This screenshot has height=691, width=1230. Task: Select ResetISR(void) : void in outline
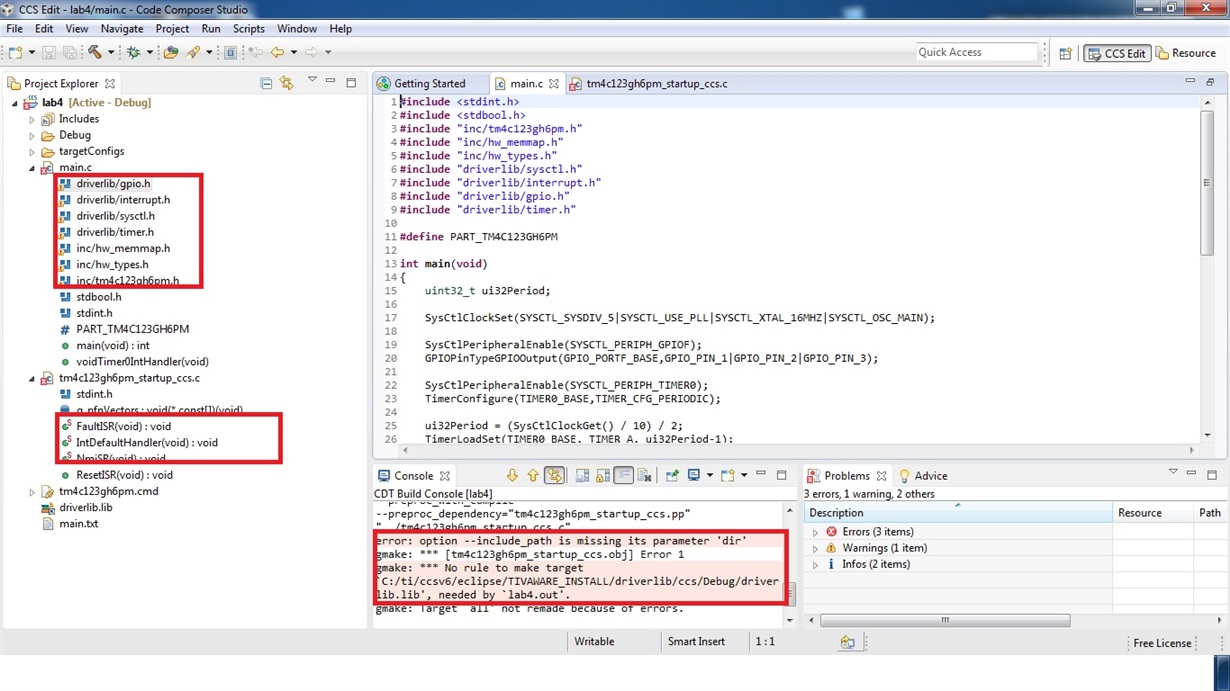pyautogui.click(x=124, y=475)
